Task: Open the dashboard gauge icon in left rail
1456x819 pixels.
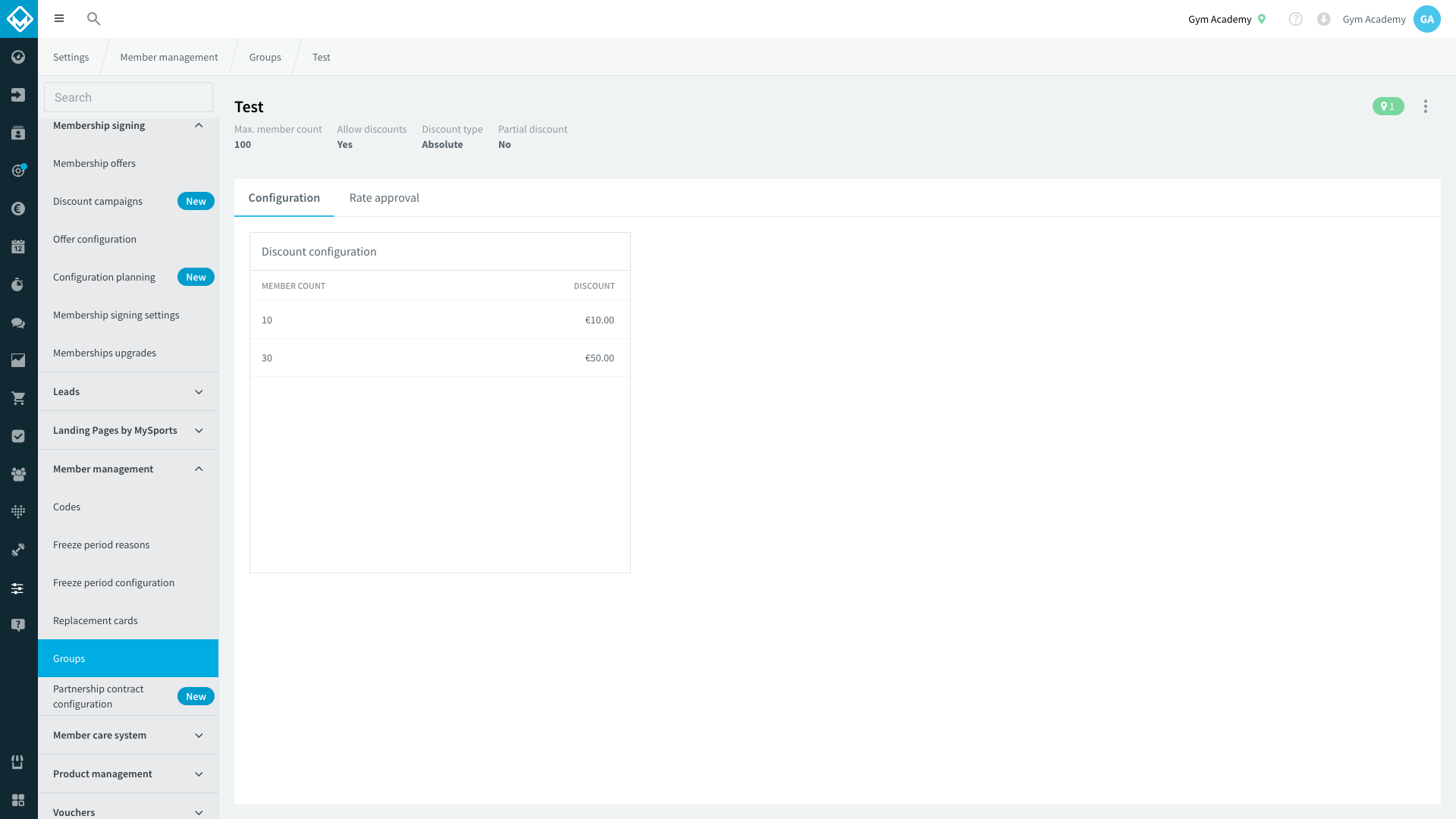Action: click(x=18, y=57)
